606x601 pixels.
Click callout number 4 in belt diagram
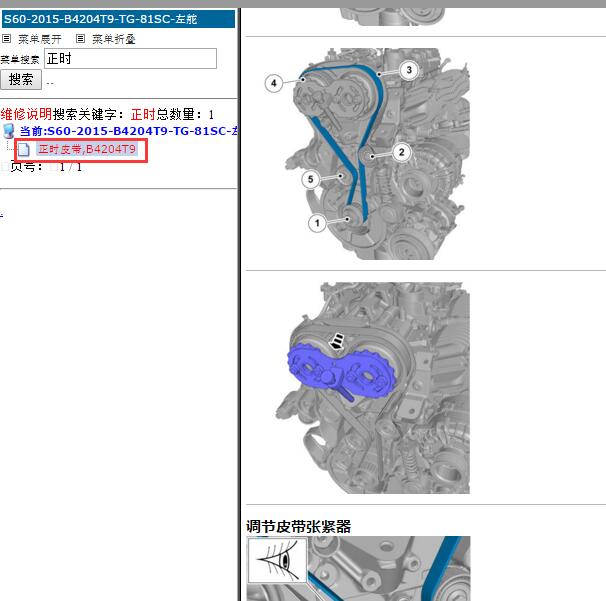274,83
